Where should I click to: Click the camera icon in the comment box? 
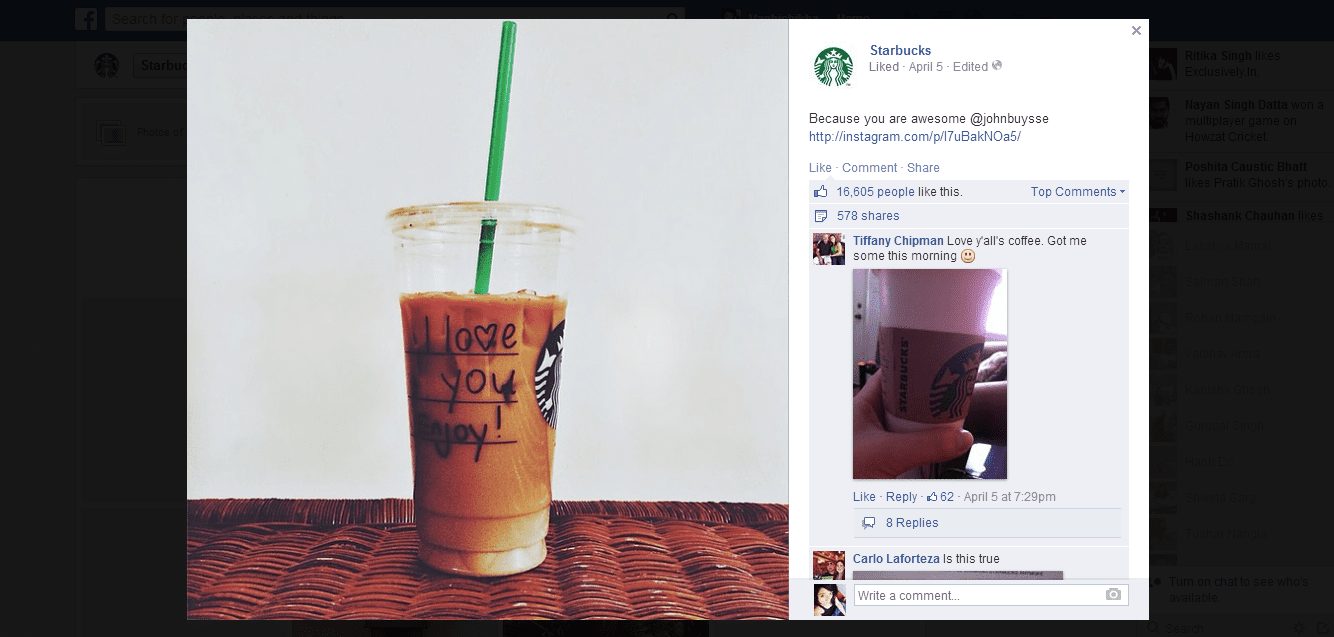[1113, 595]
